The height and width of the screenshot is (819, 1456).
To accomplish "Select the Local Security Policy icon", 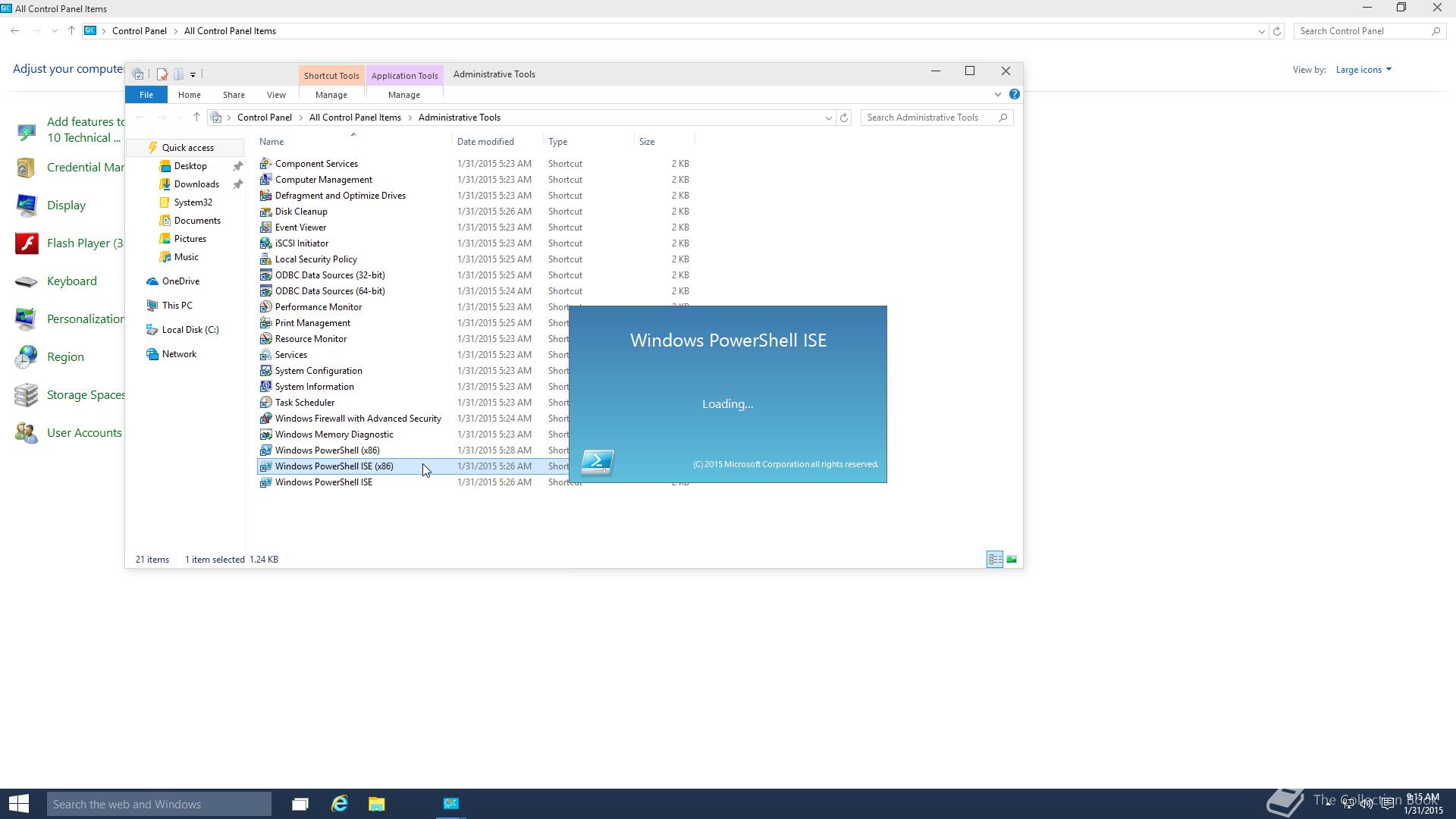I will pyautogui.click(x=265, y=259).
